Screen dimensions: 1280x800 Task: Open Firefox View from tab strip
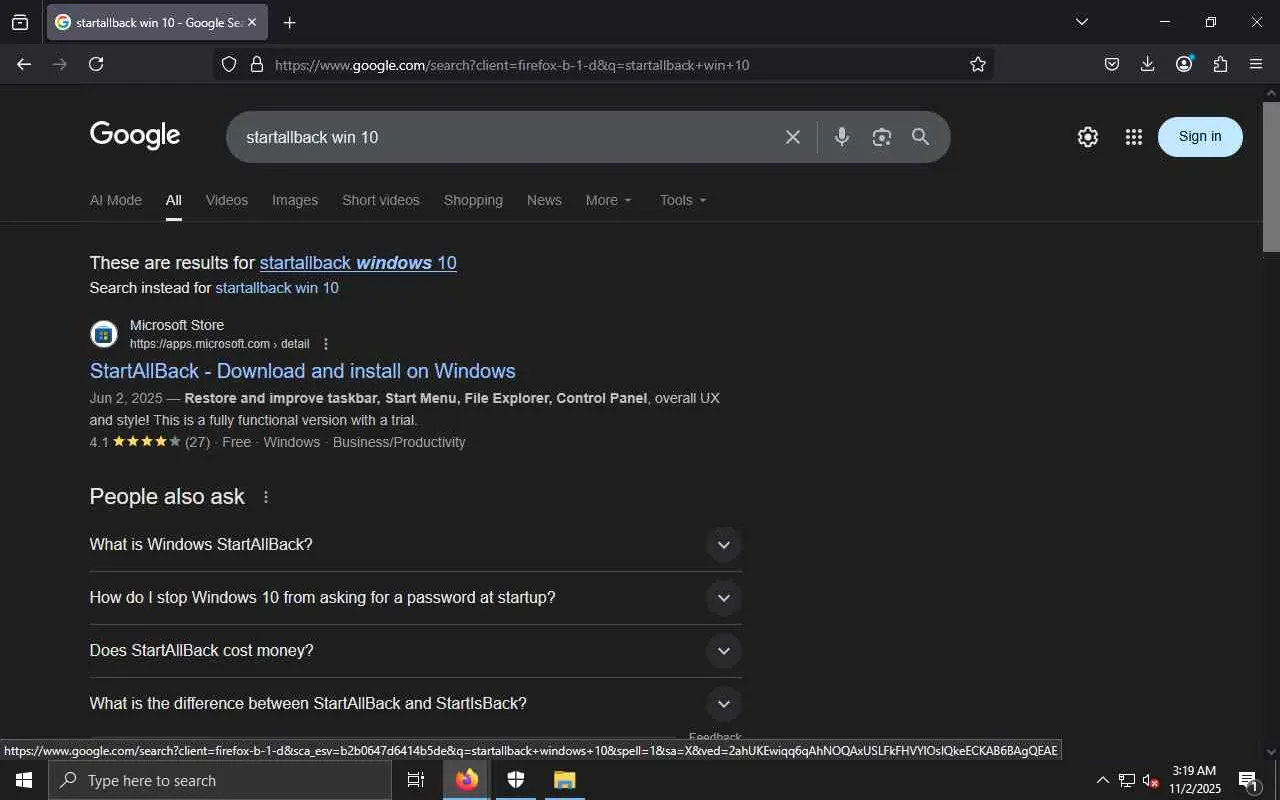[20, 22]
